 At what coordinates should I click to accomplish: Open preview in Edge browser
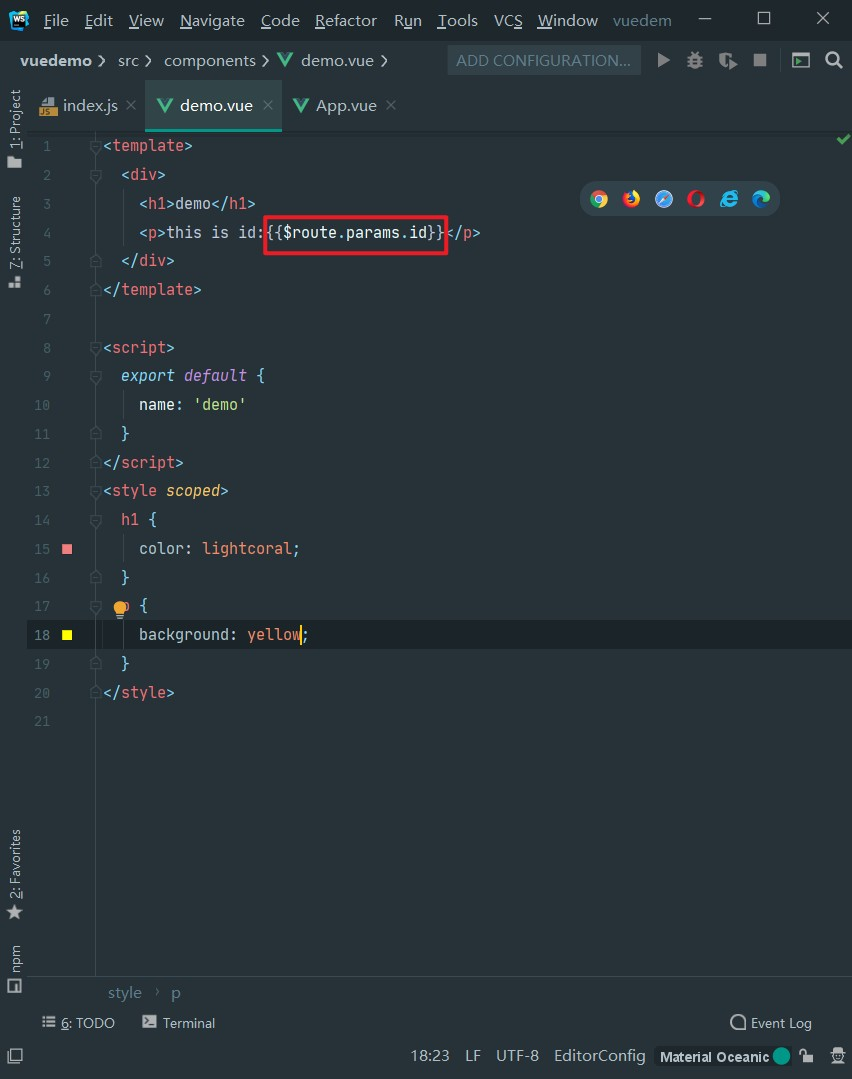(761, 199)
